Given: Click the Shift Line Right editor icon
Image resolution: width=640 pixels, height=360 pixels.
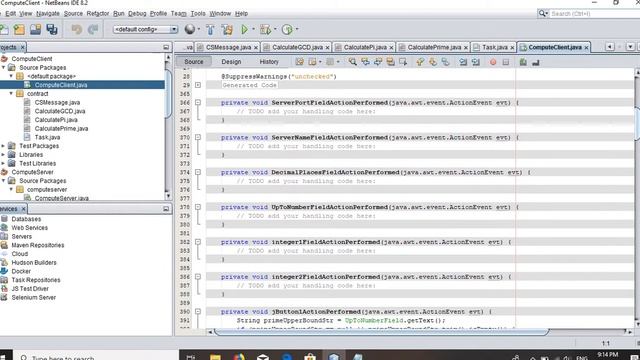Looking at the screenshot, I should click(x=476, y=62).
